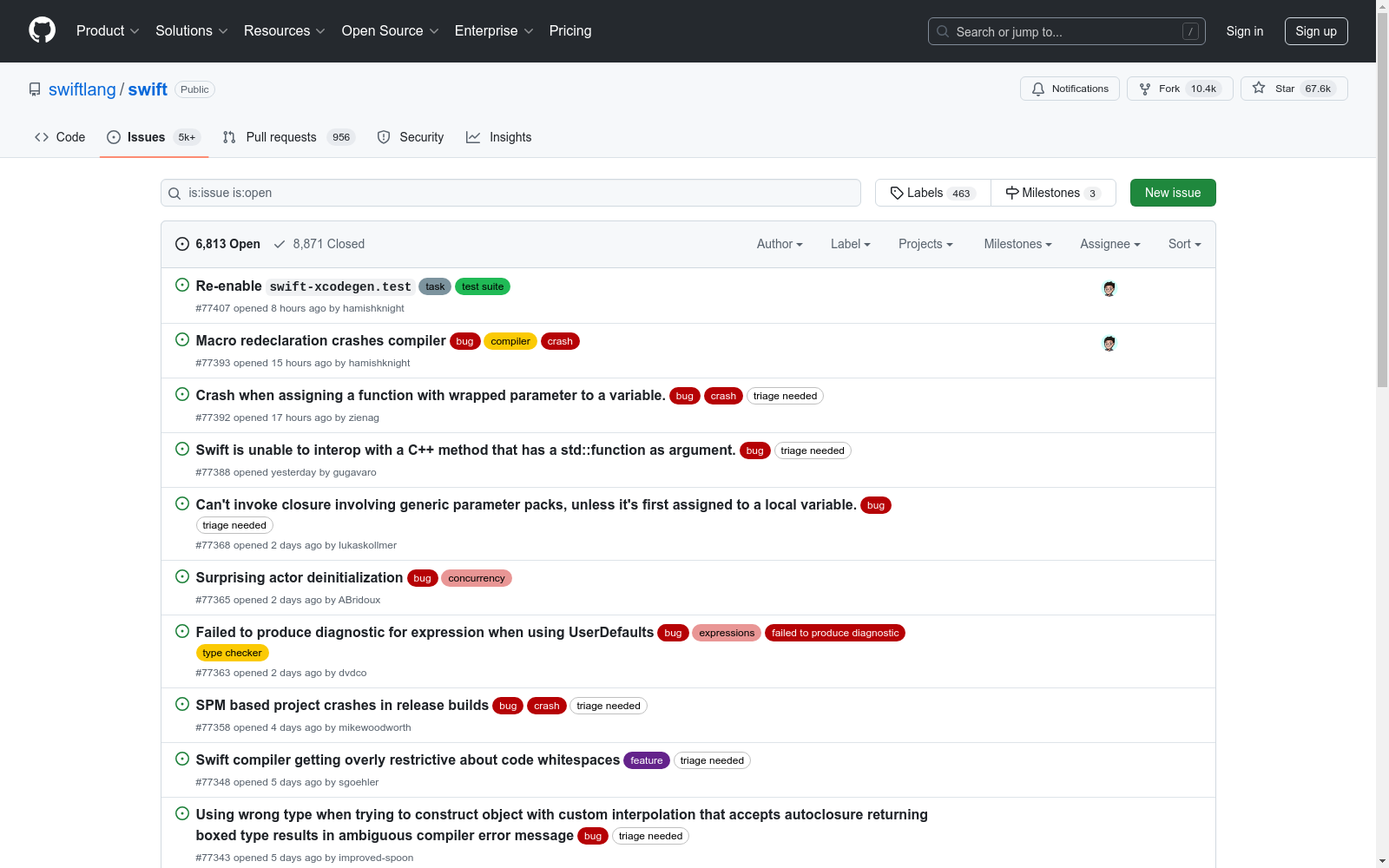Show the 6,813 Open issues
The height and width of the screenshot is (868, 1389).
point(218,244)
